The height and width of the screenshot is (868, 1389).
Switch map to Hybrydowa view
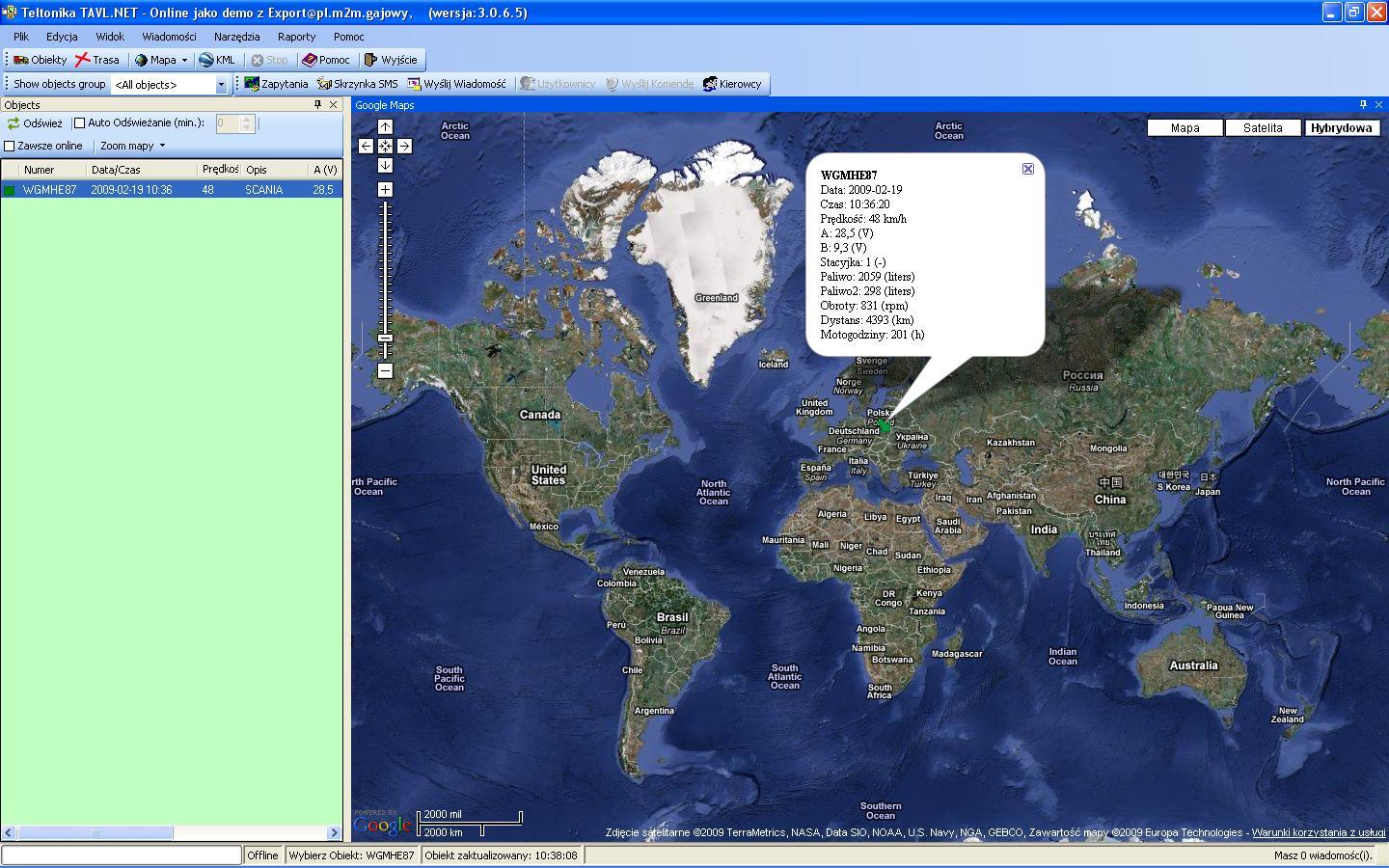1342,127
